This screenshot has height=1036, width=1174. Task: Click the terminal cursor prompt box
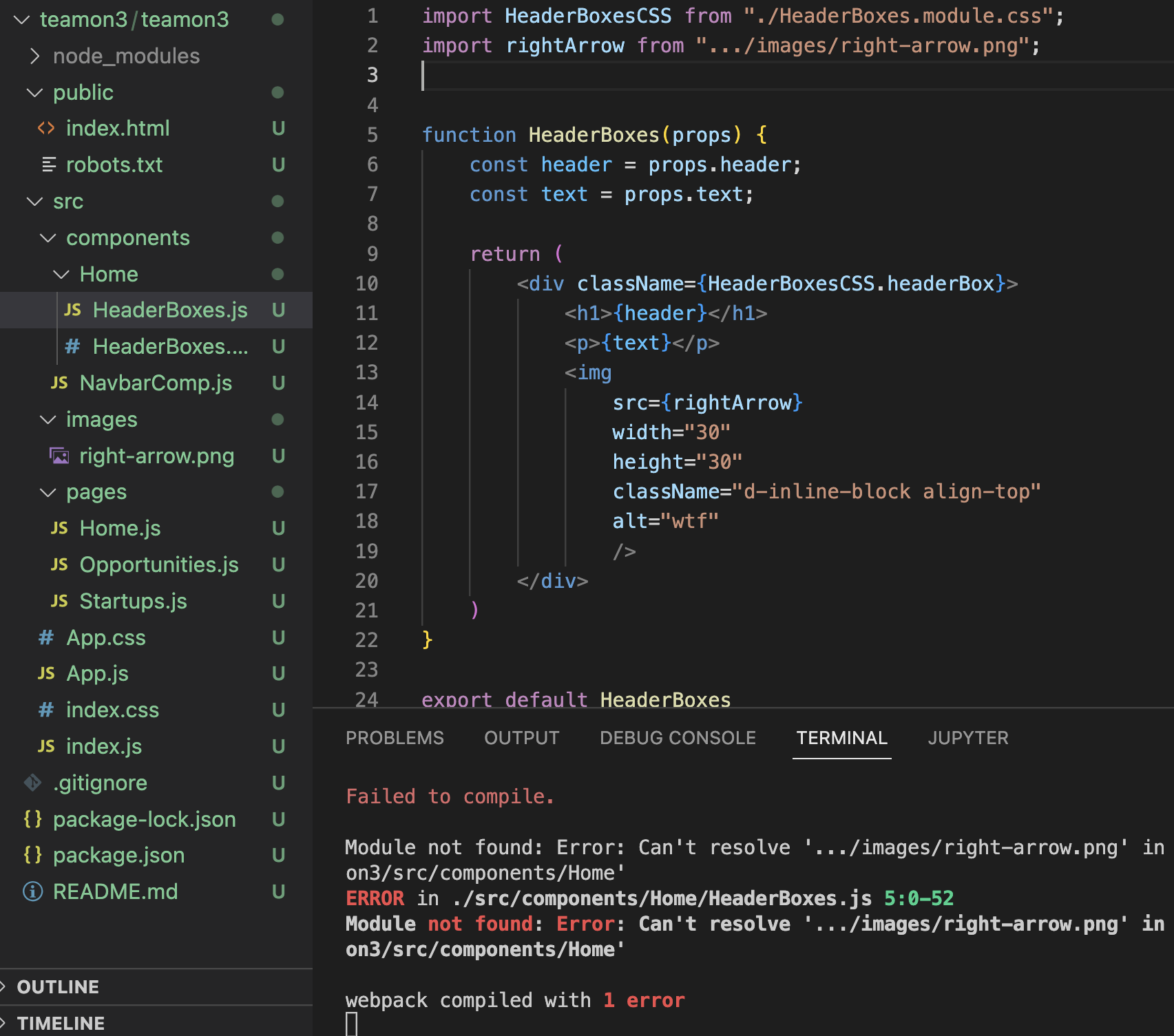click(351, 1024)
